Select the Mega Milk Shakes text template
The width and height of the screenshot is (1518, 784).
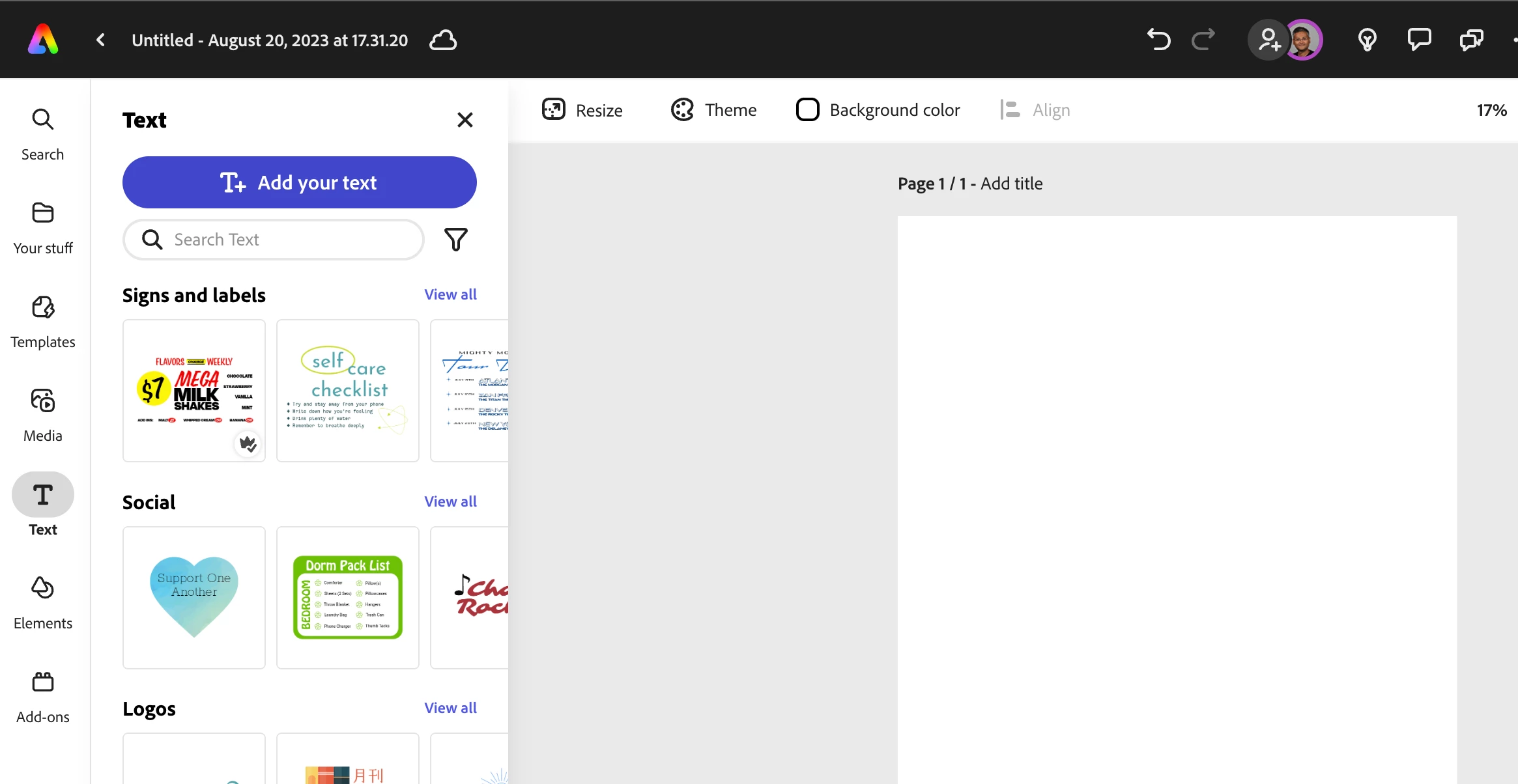(194, 391)
